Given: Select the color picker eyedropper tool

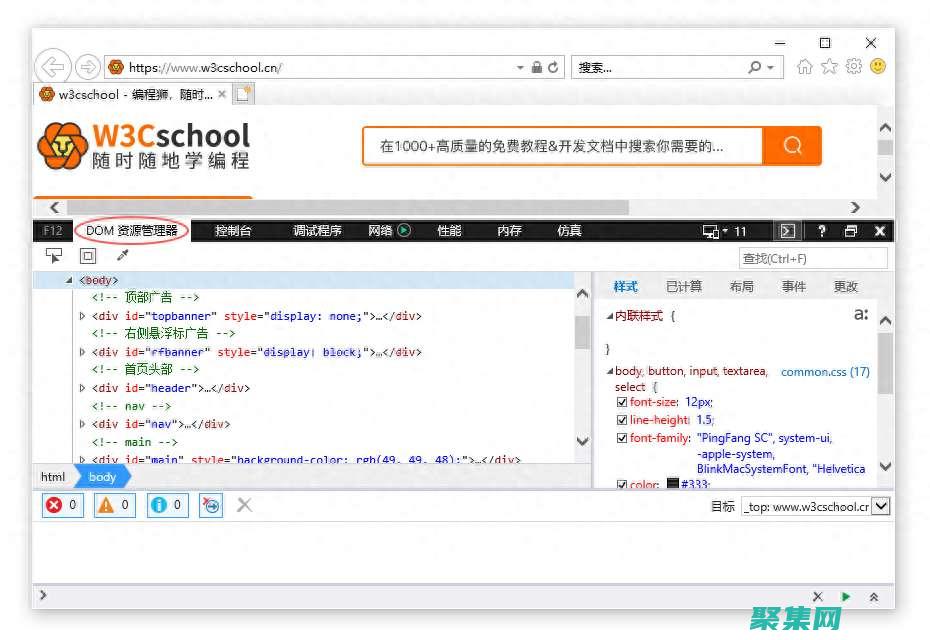Looking at the screenshot, I should [123, 256].
